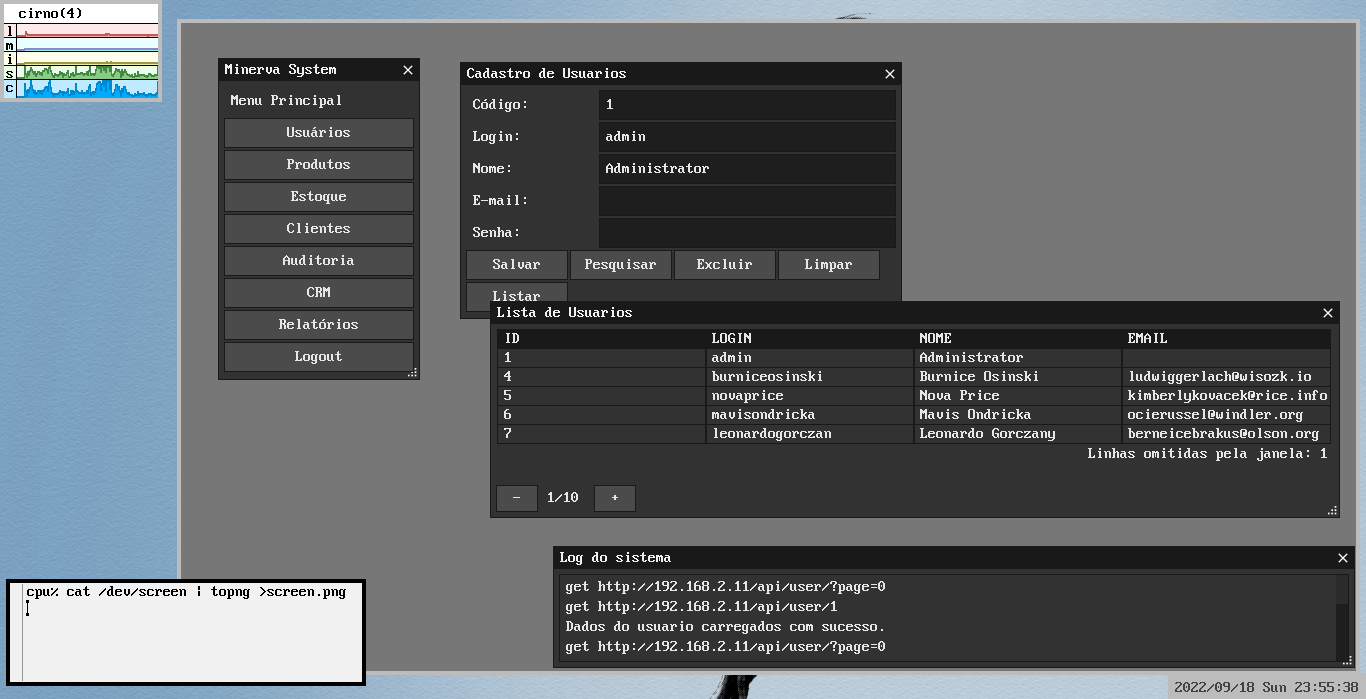Image resolution: width=1366 pixels, height=699 pixels.
Task: Go to next page with plus button
Action: pyautogui.click(x=614, y=498)
